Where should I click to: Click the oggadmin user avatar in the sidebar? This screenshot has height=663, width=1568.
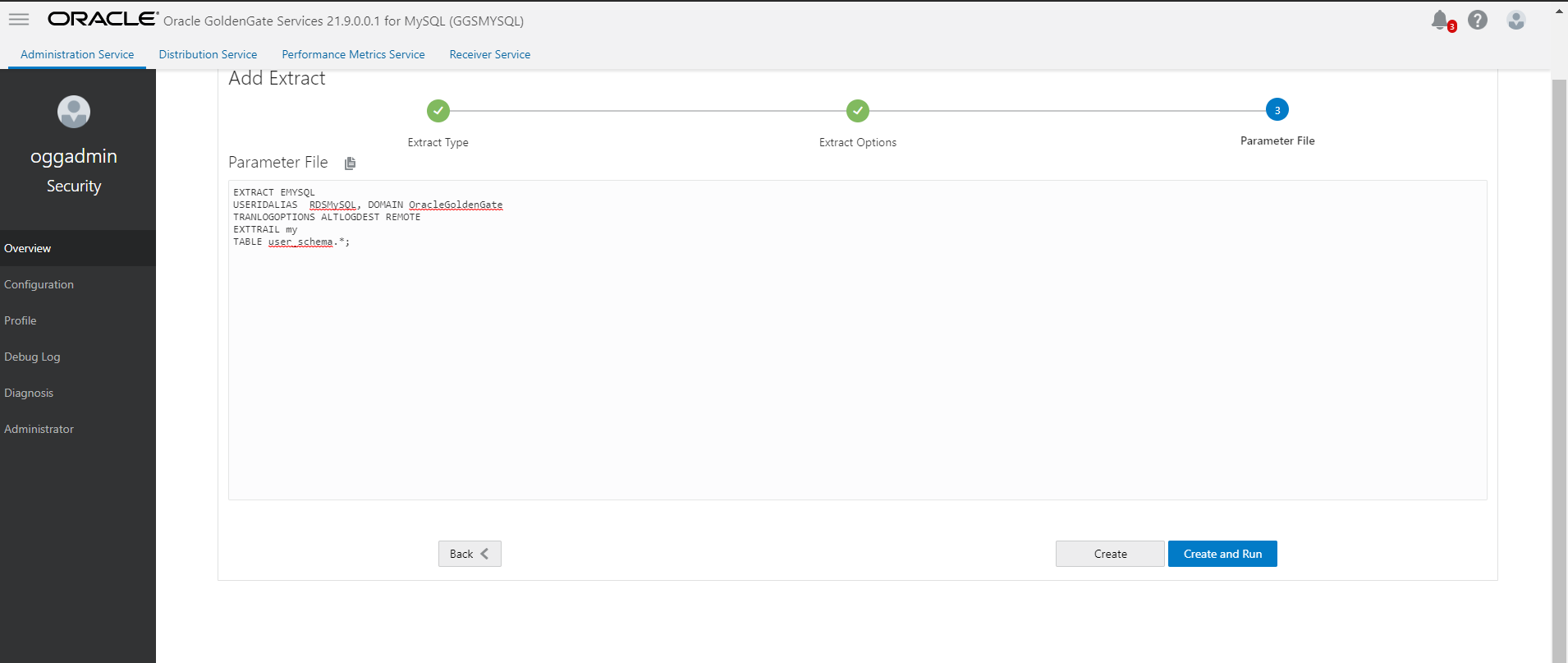(74, 112)
